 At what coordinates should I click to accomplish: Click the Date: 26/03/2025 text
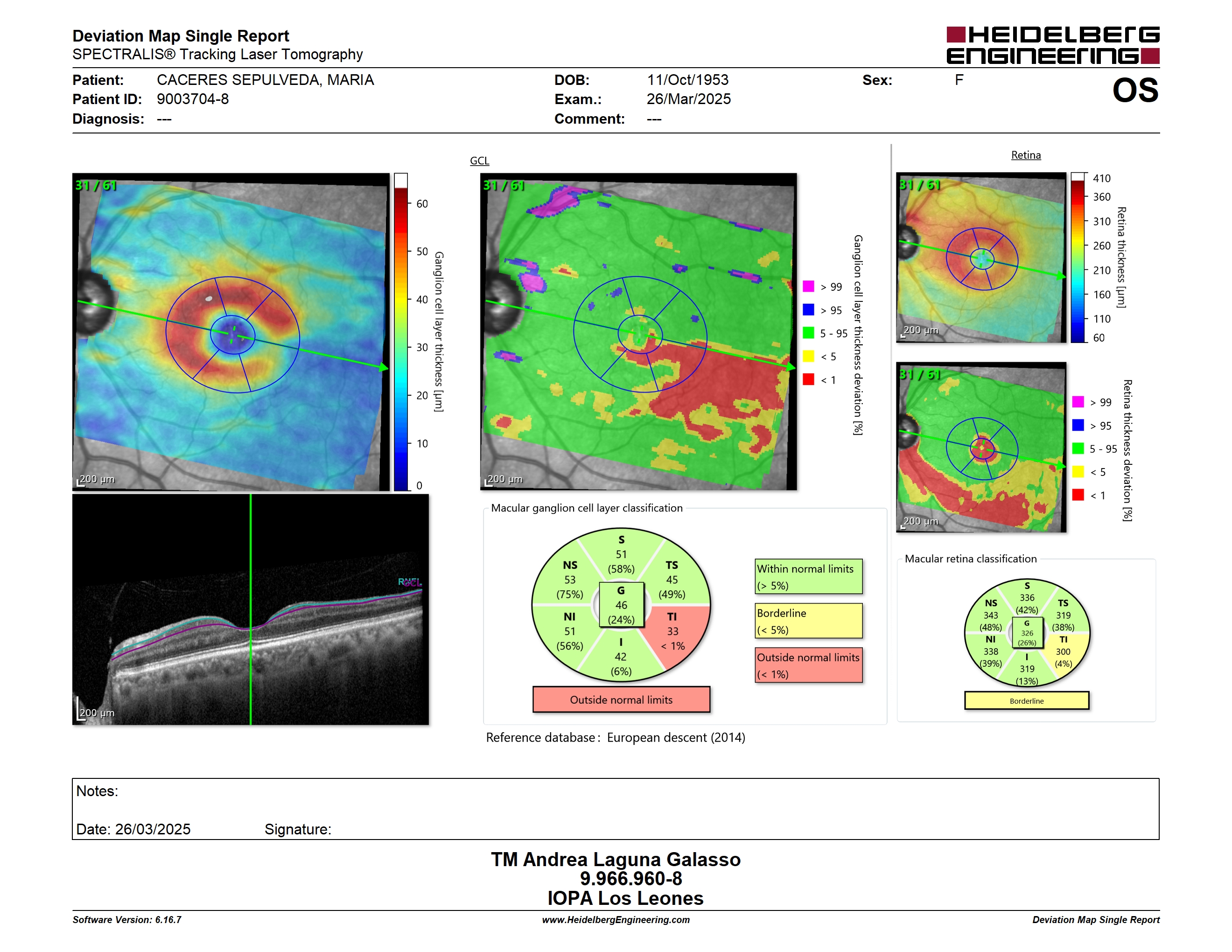tap(133, 829)
